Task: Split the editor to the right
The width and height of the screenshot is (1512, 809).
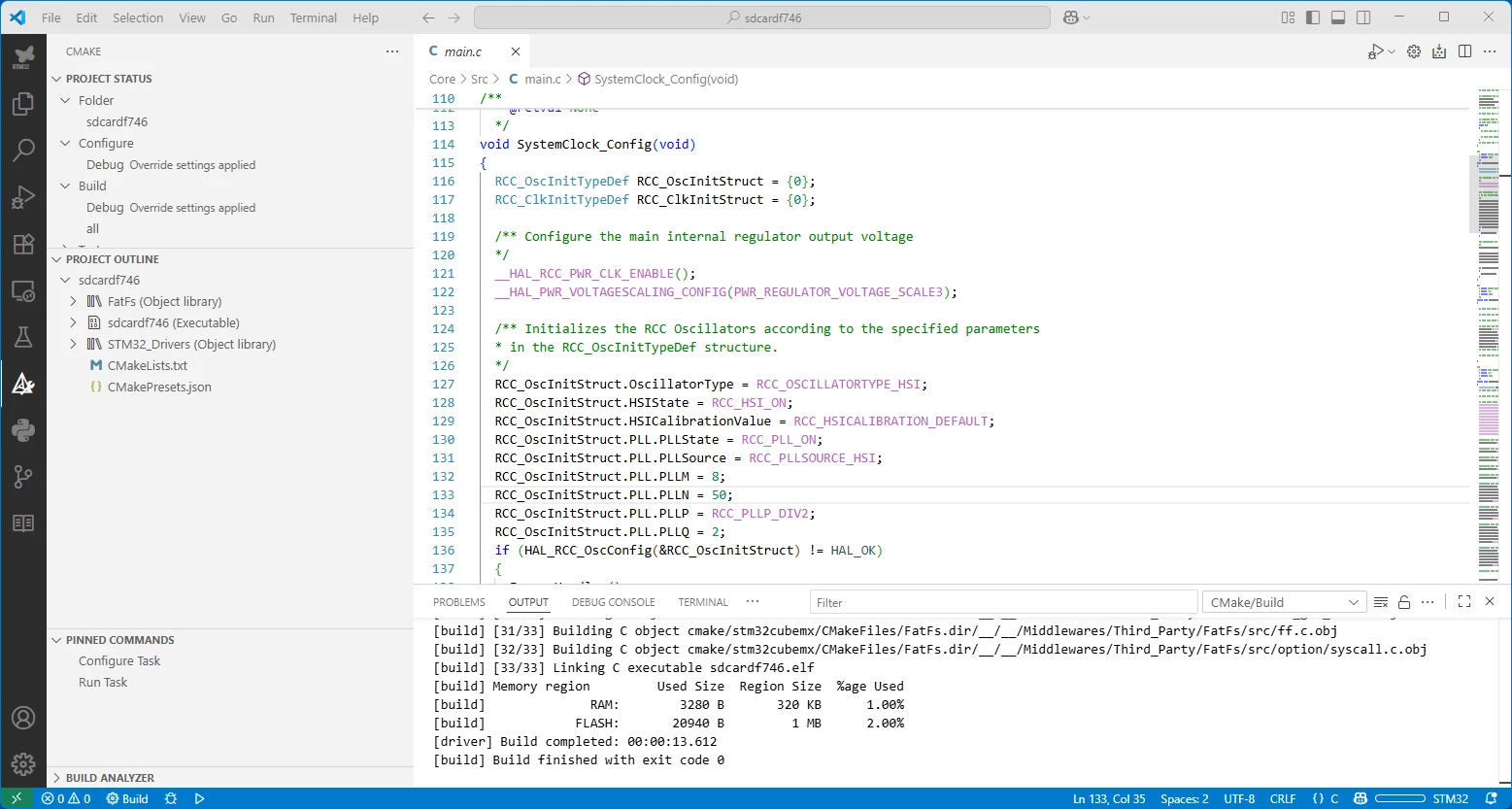Action: coord(1465,51)
